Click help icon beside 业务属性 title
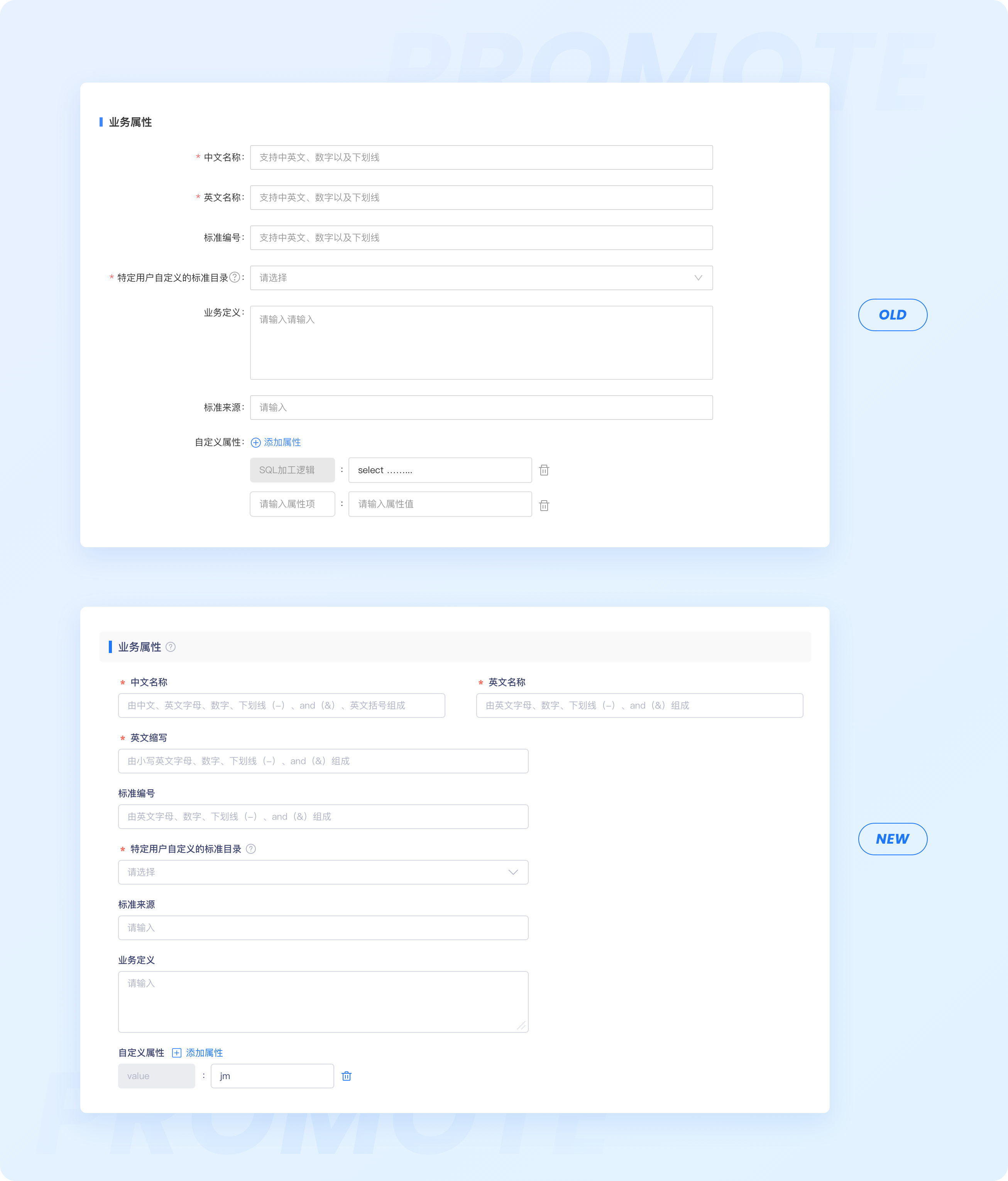The height and width of the screenshot is (1181, 1008). pyautogui.click(x=170, y=647)
